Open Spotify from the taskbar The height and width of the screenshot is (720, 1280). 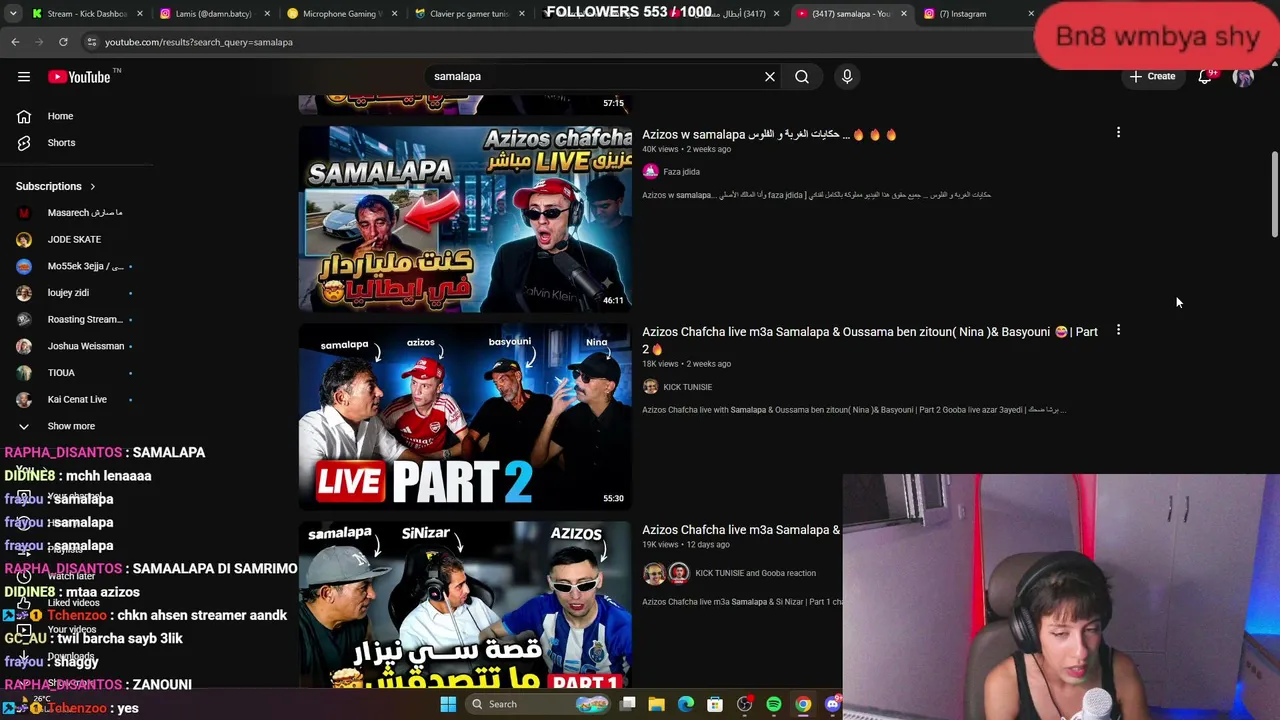(x=774, y=704)
